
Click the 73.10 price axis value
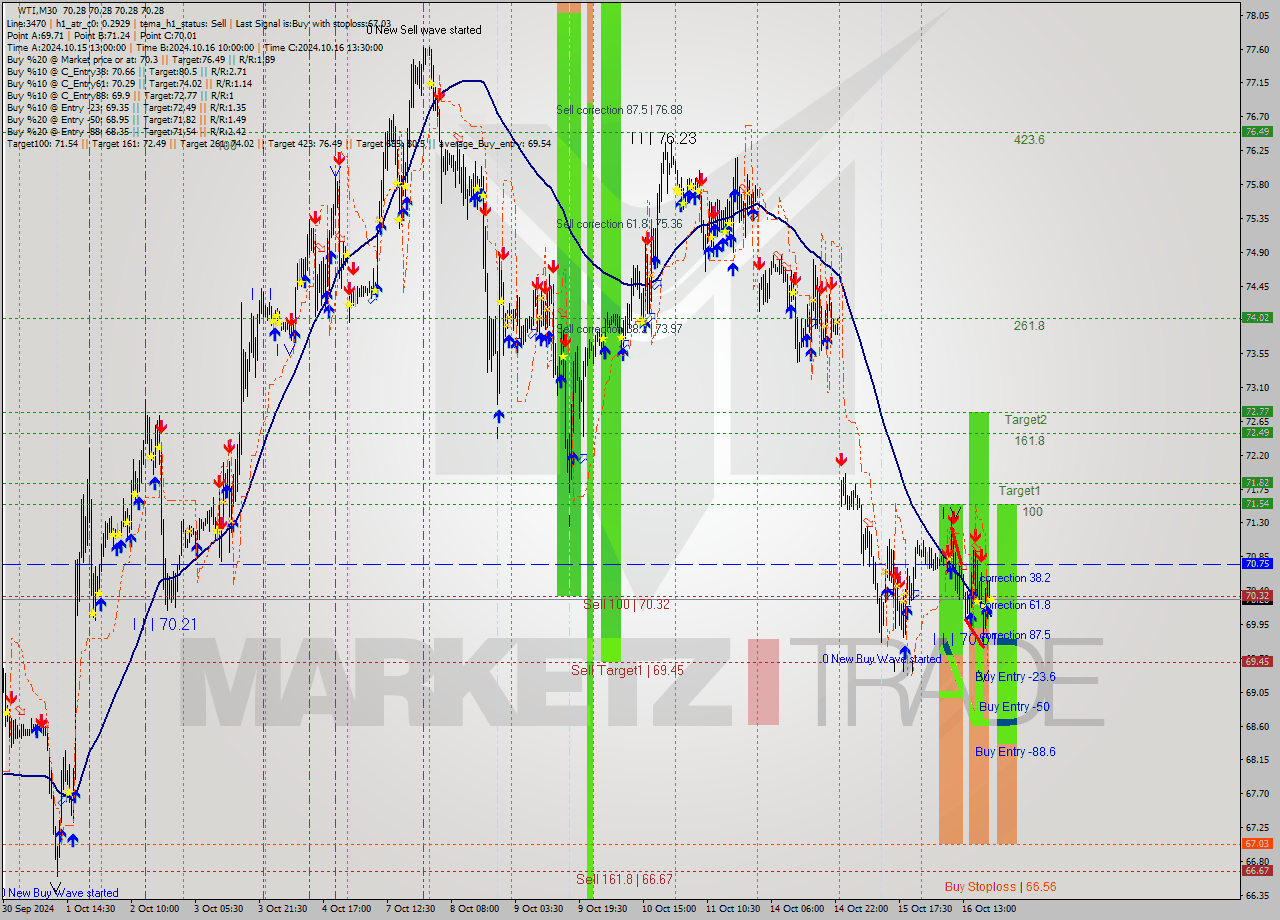tap(1257, 387)
